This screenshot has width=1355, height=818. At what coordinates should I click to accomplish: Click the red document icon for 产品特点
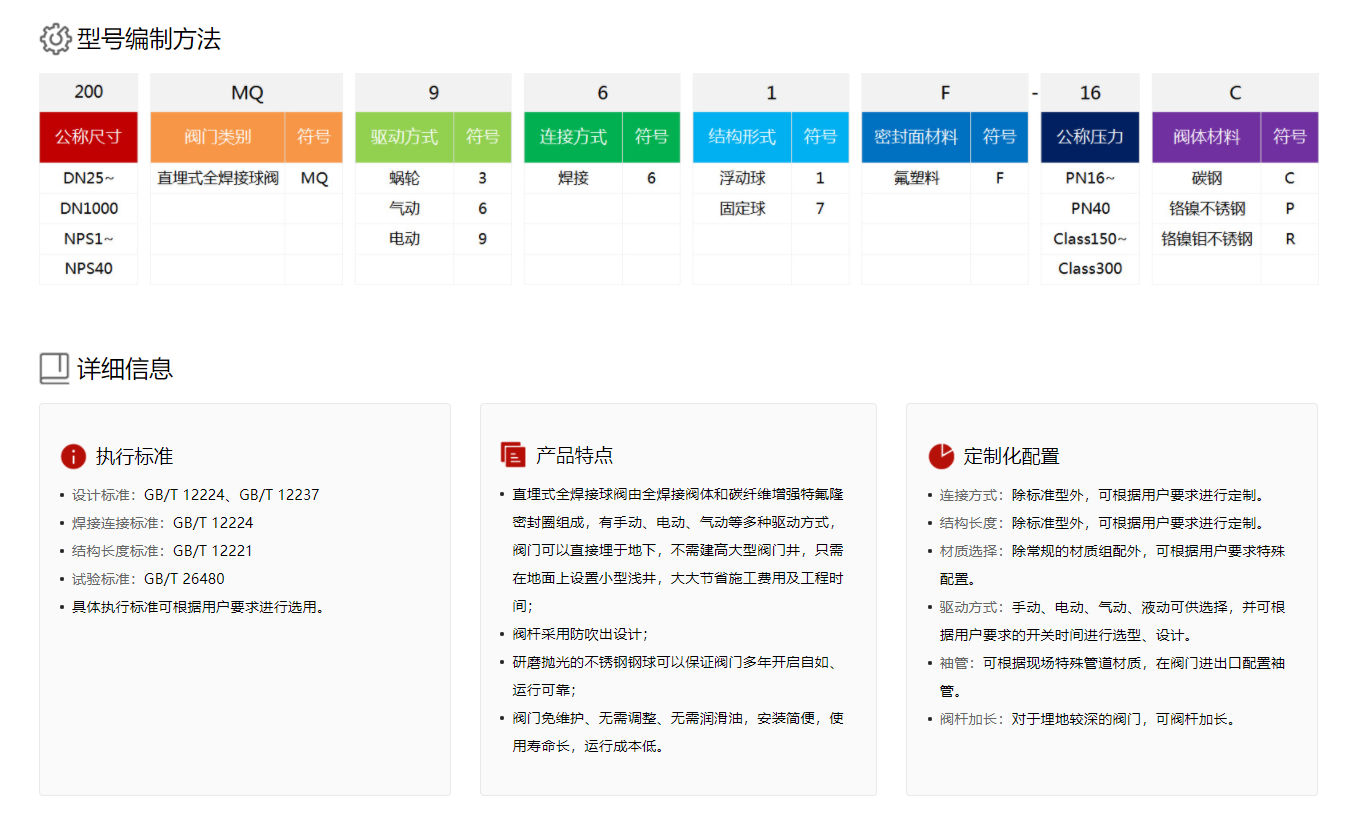pos(513,455)
